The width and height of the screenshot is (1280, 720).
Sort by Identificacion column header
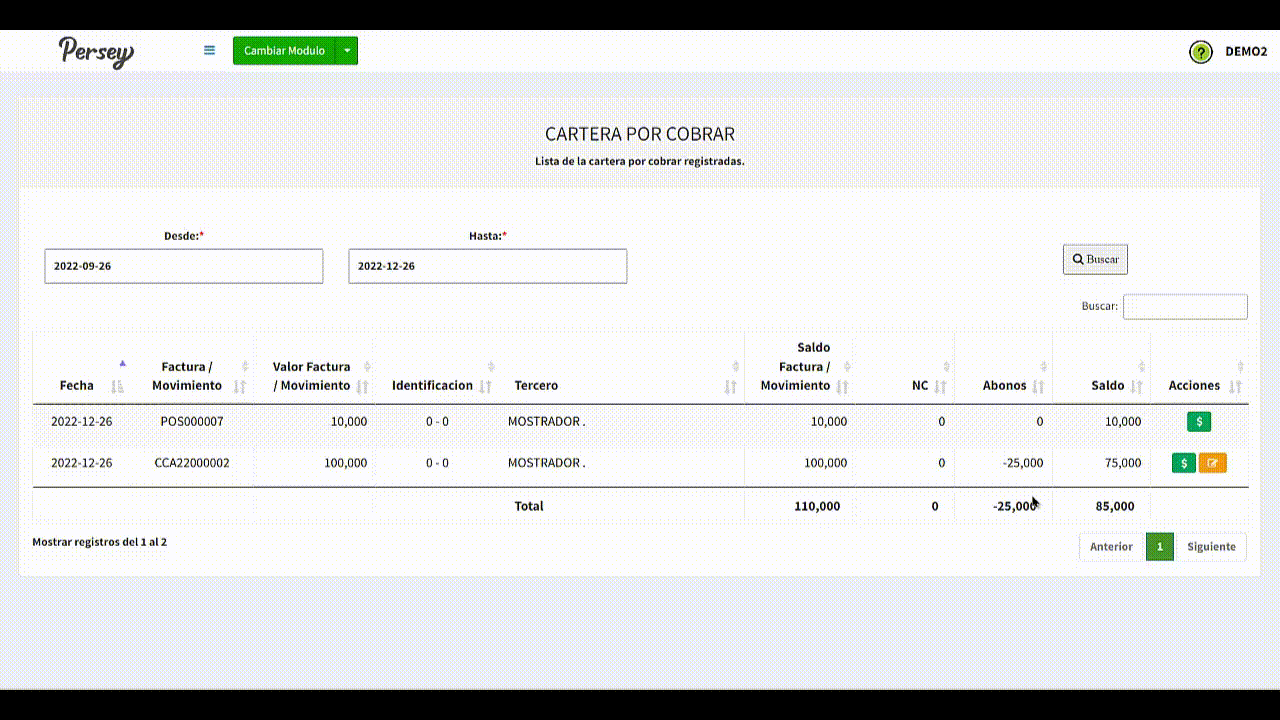click(x=432, y=385)
